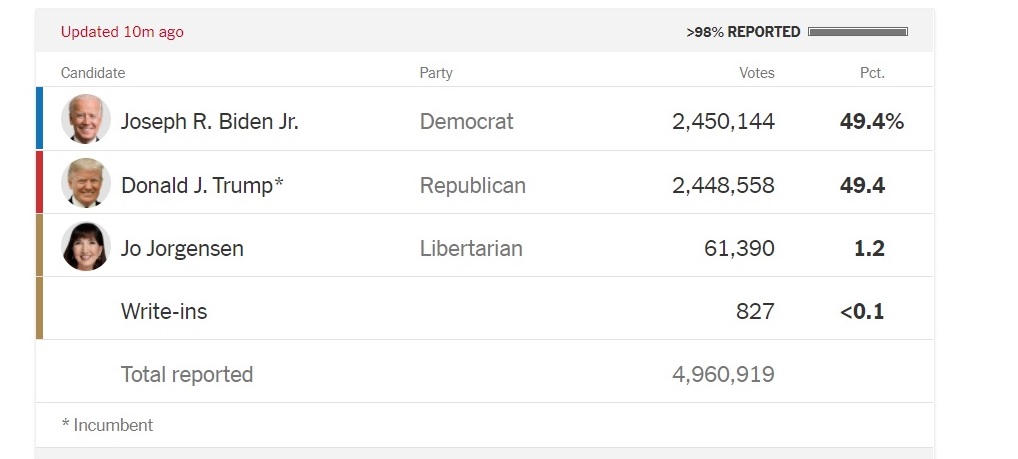The width and height of the screenshot is (1018, 459).
Task: Click the Pct. column header
Action: point(872,73)
